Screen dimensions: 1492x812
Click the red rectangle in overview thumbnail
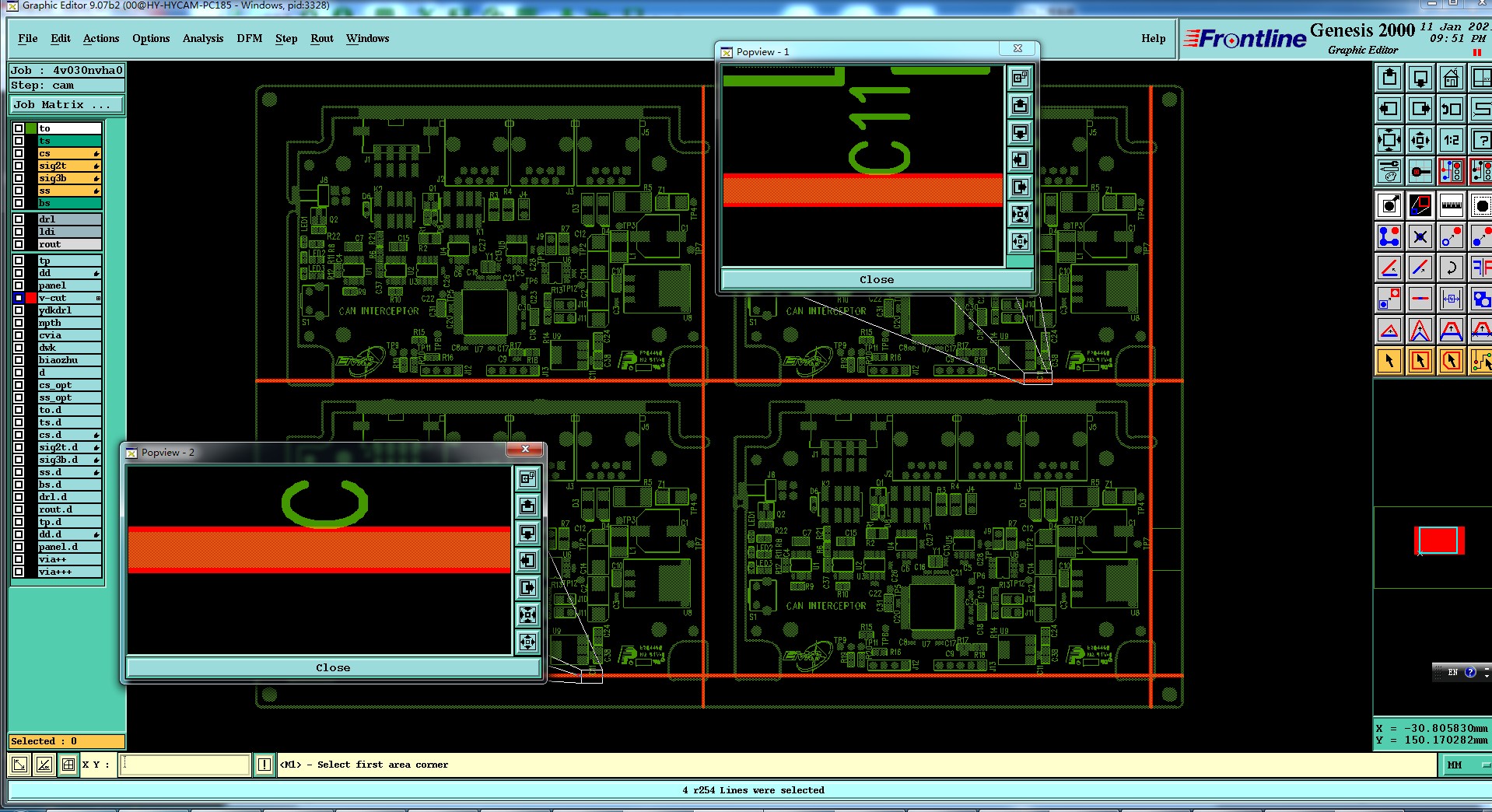(1438, 540)
